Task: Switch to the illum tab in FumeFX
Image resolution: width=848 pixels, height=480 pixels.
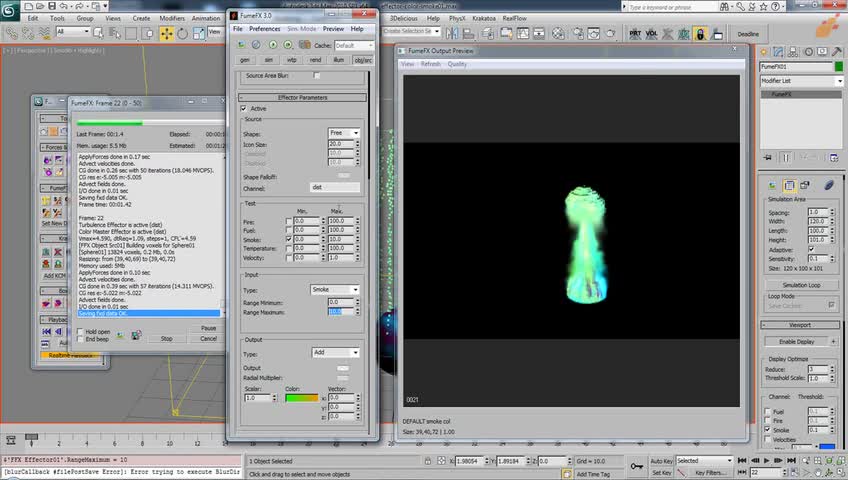Action: pyautogui.click(x=339, y=60)
